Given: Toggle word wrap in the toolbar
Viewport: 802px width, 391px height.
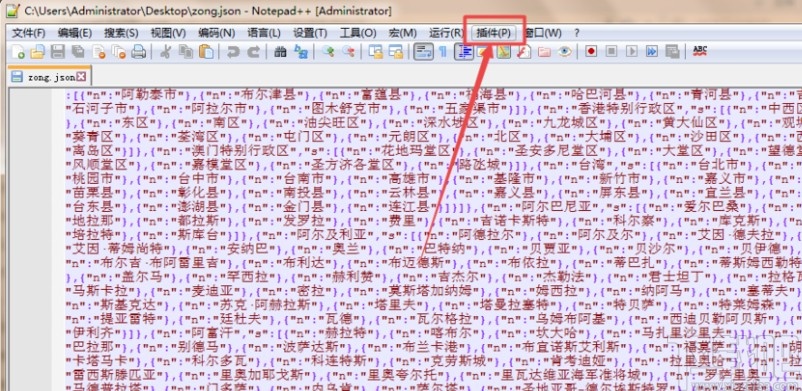Looking at the screenshot, I should pyautogui.click(x=424, y=52).
